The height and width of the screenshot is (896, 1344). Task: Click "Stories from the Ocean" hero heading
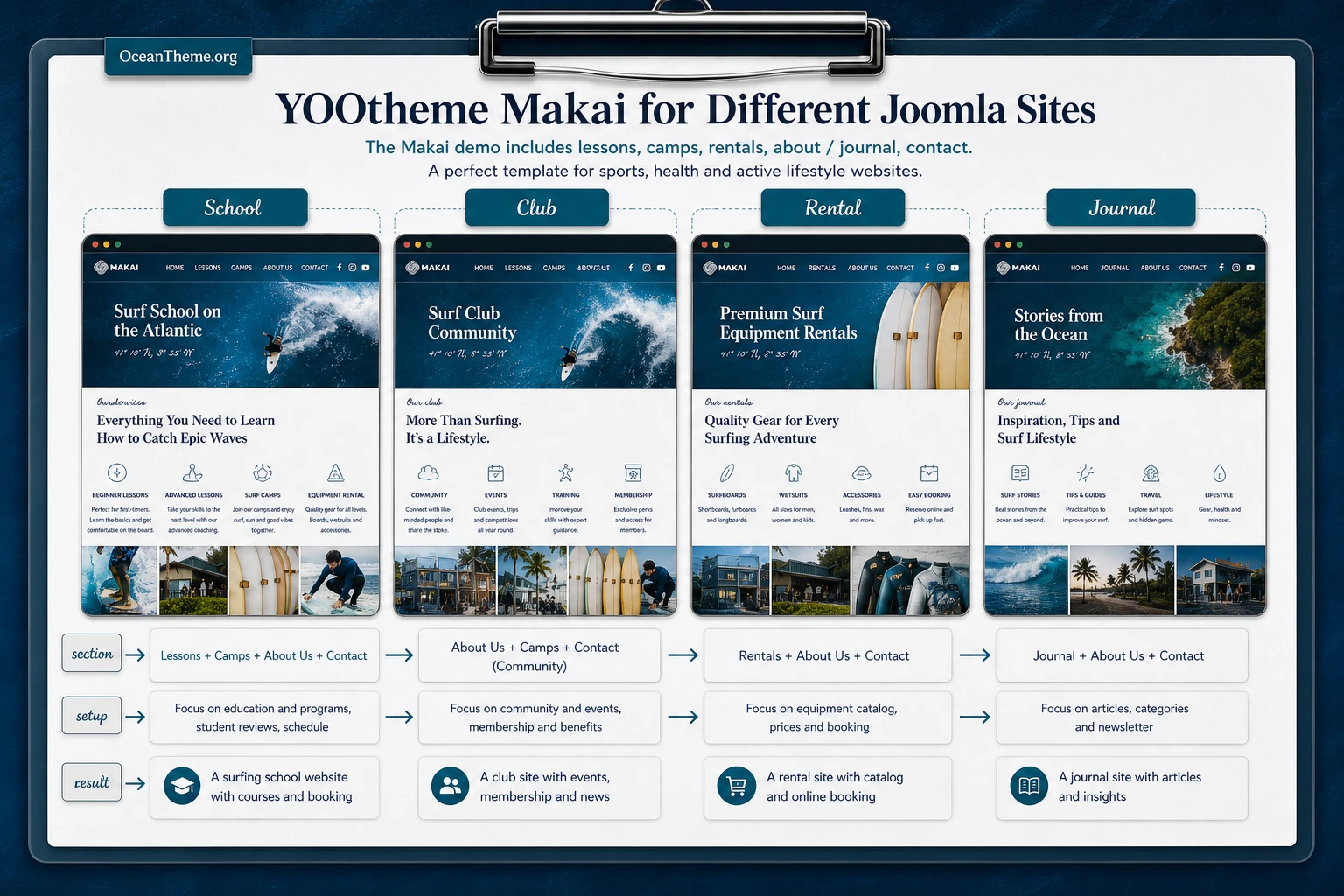[1059, 325]
